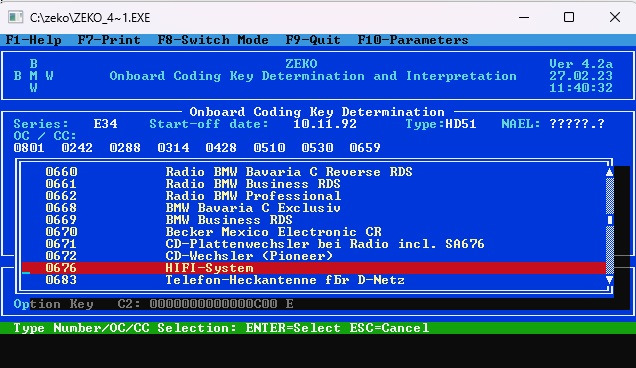Click ENTER=Select hint in status bar

[293, 328]
